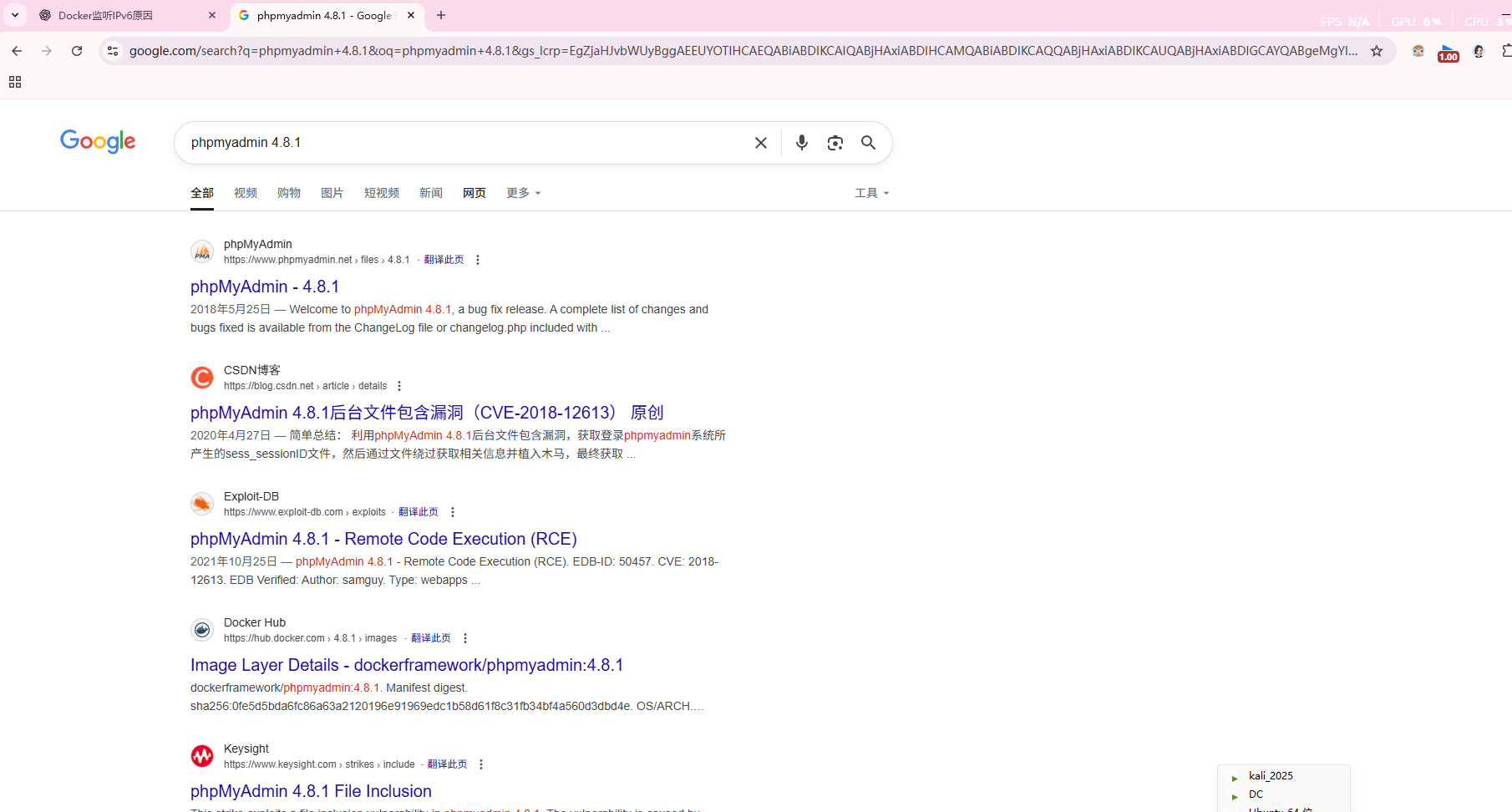Select DC in the popup list

(x=1256, y=794)
